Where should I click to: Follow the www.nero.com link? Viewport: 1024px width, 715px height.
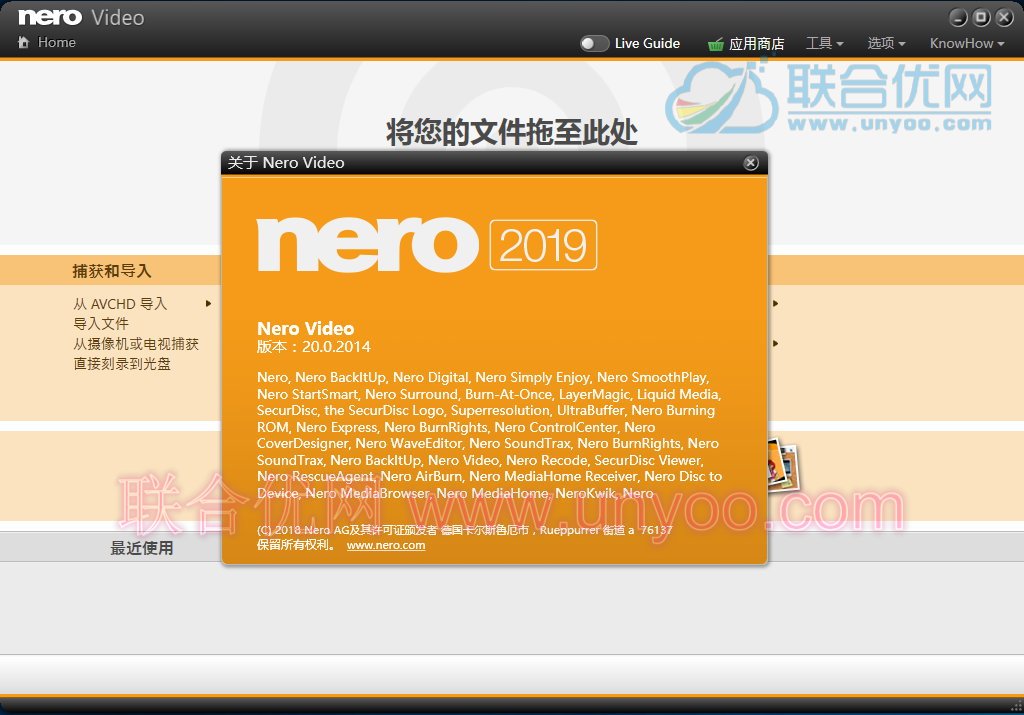click(386, 545)
